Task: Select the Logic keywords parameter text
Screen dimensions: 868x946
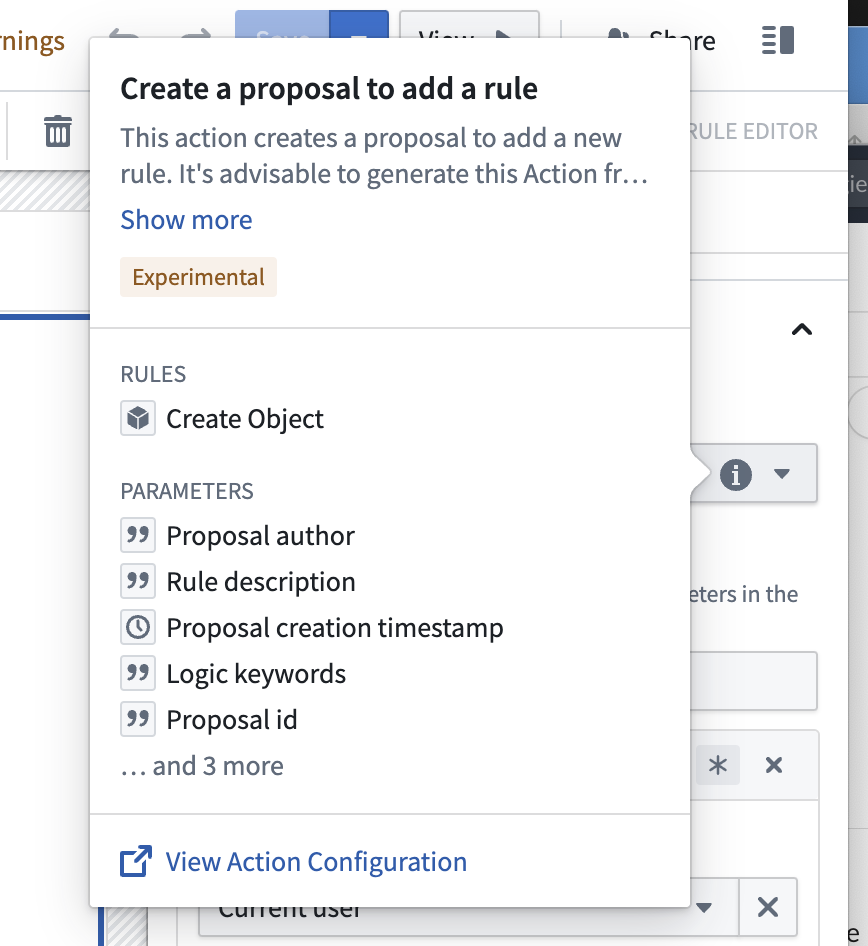Action: [x=256, y=673]
